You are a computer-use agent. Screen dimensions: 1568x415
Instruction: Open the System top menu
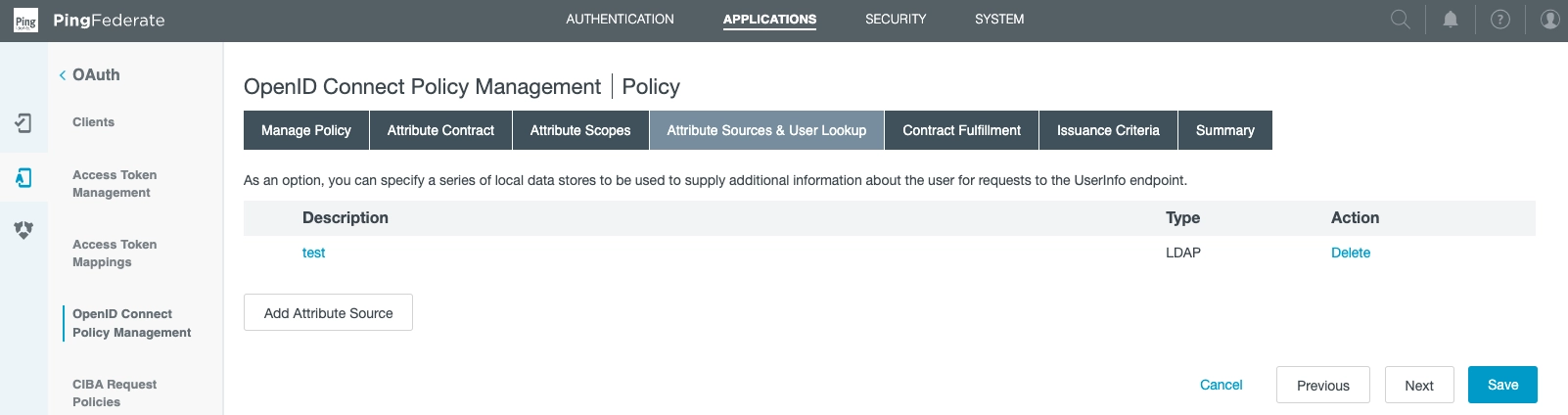(x=998, y=20)
